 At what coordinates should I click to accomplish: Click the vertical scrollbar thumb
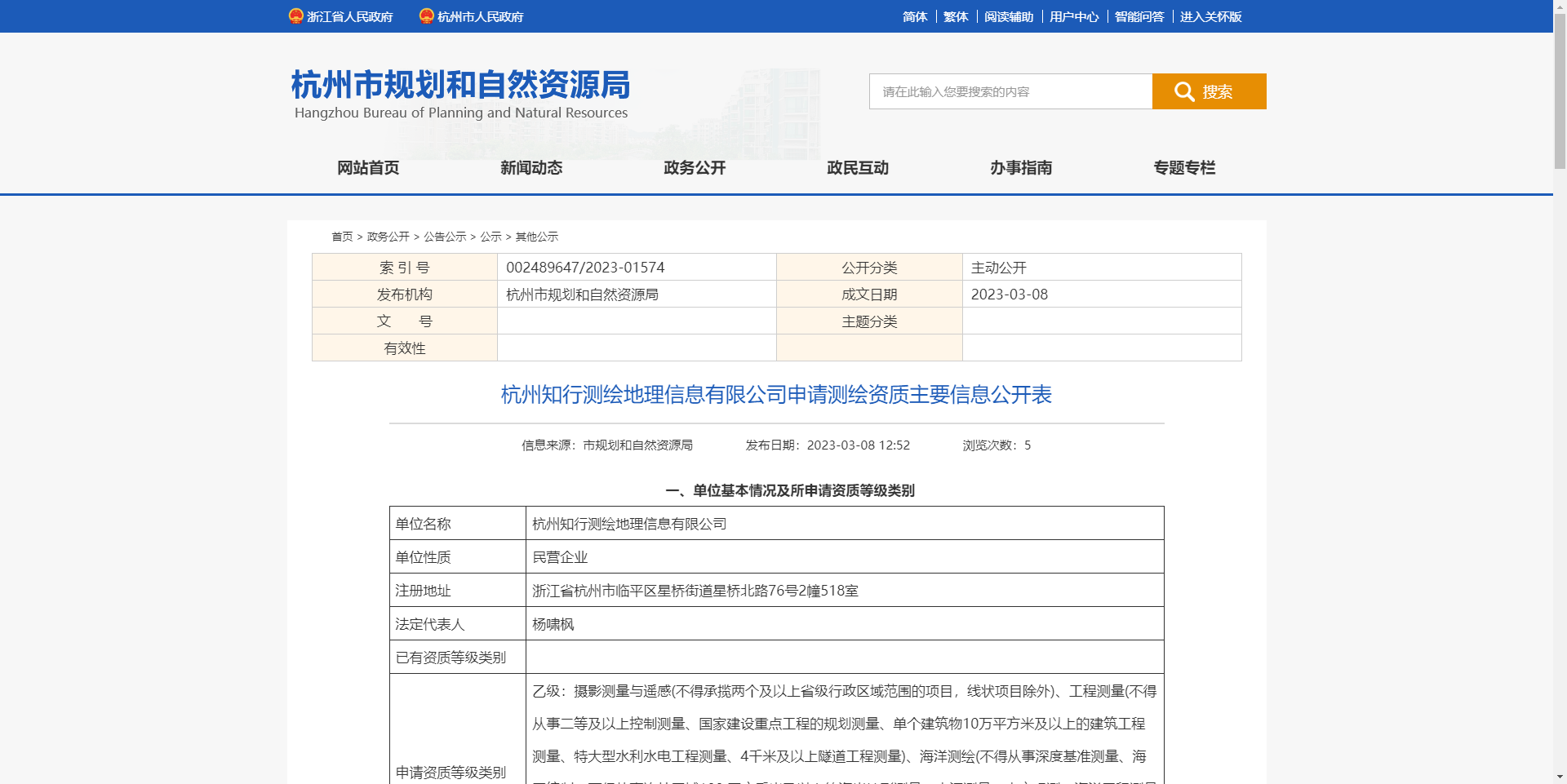(x=1560, y=90)
